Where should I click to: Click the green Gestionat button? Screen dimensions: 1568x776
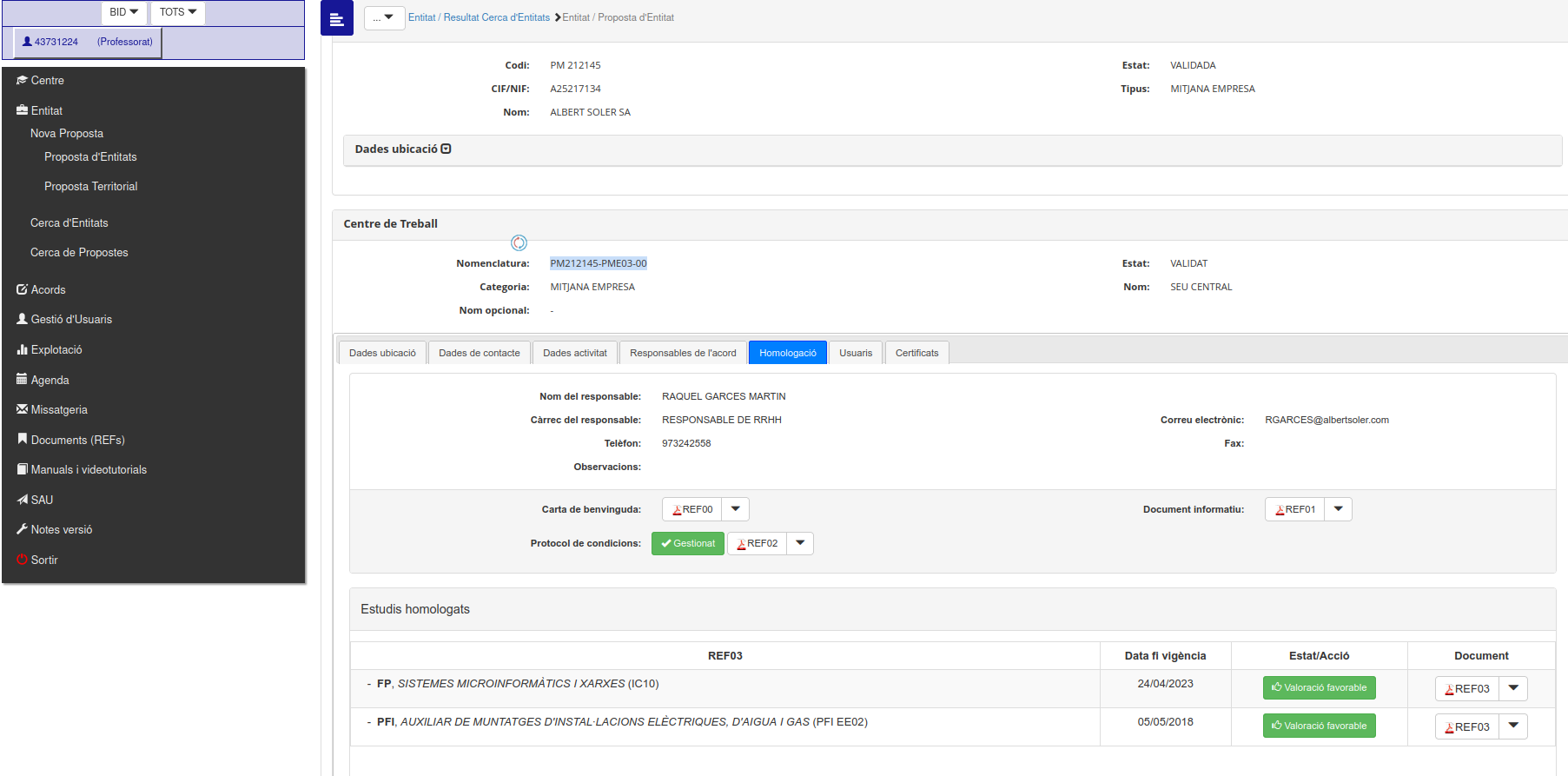coord(688,543)
